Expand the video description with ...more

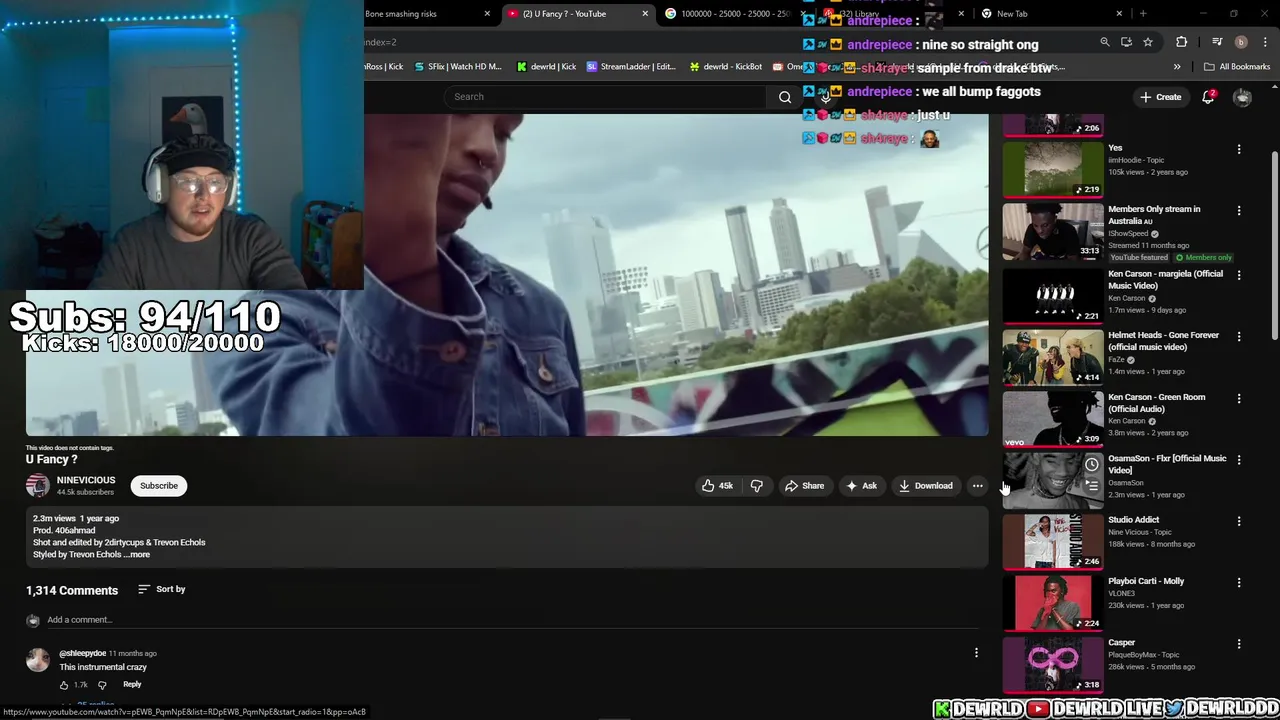138,554
